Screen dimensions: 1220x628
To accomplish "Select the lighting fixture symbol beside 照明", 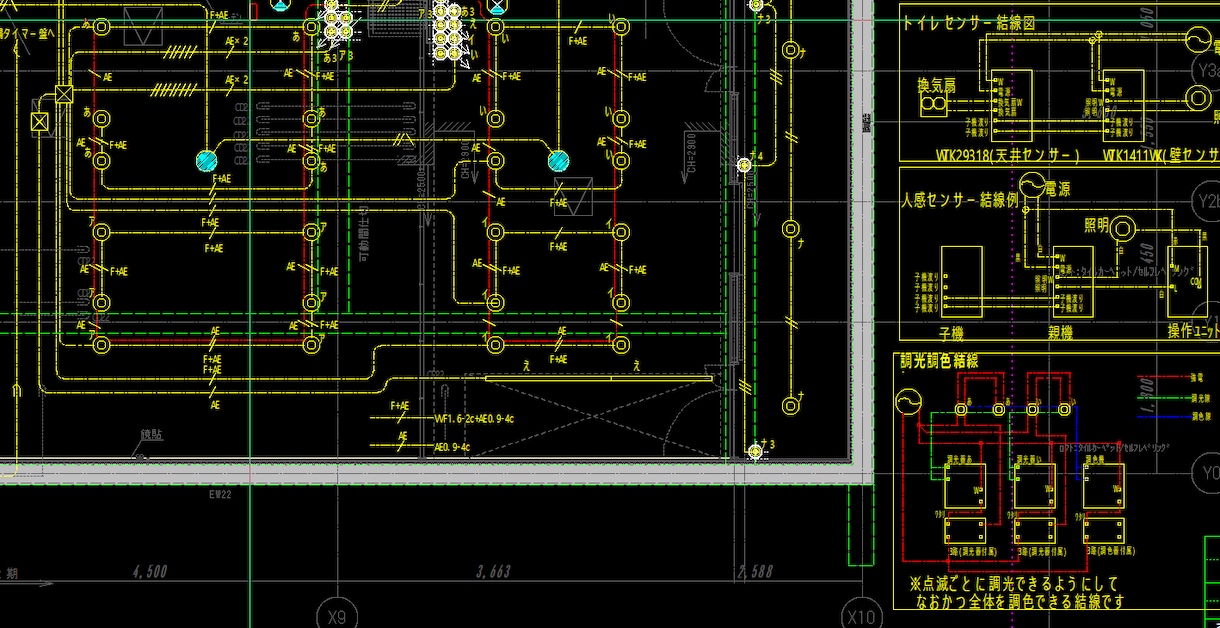I will click(1124, 228).
